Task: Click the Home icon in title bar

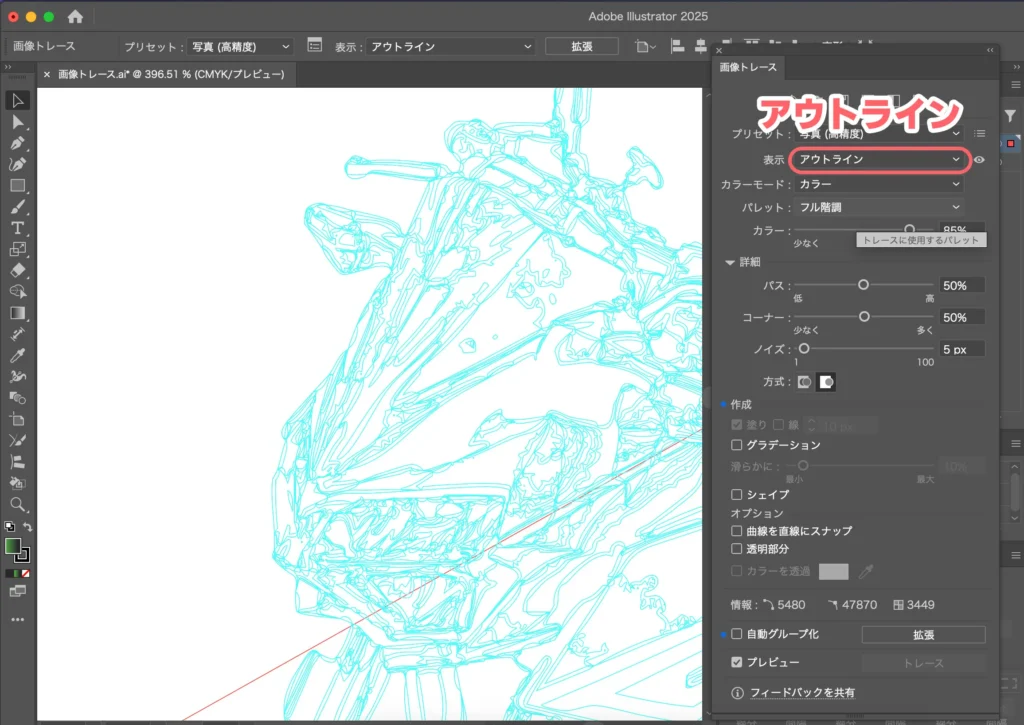Action: coord(75,17)
